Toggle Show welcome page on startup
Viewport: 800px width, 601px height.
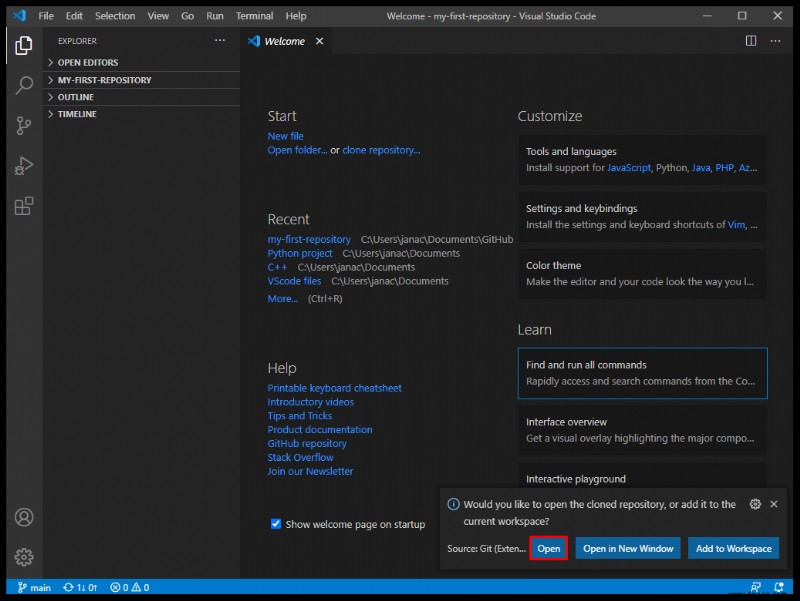pyautogui.click(x=276, y=524)
